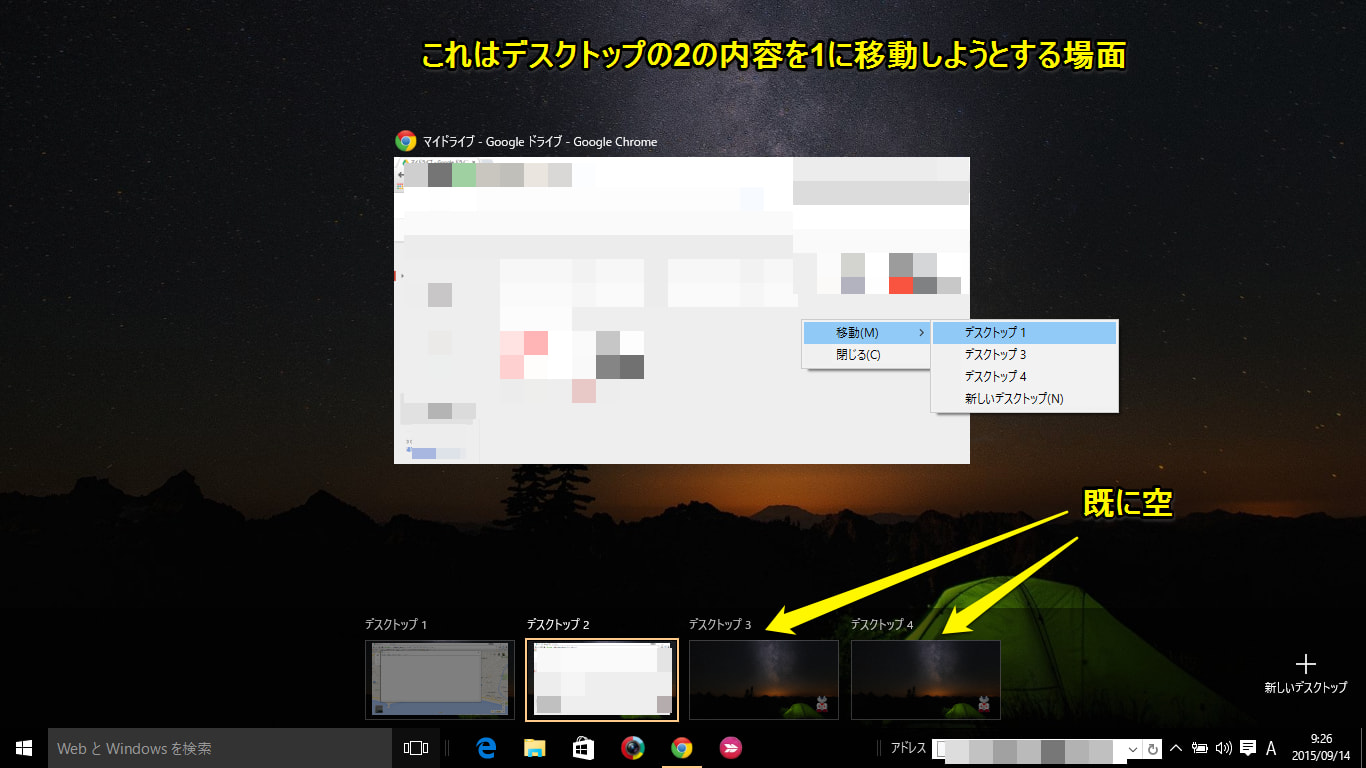Open the Action Center notification icon
The image size is (1366, 768).
click(1247, 748)
